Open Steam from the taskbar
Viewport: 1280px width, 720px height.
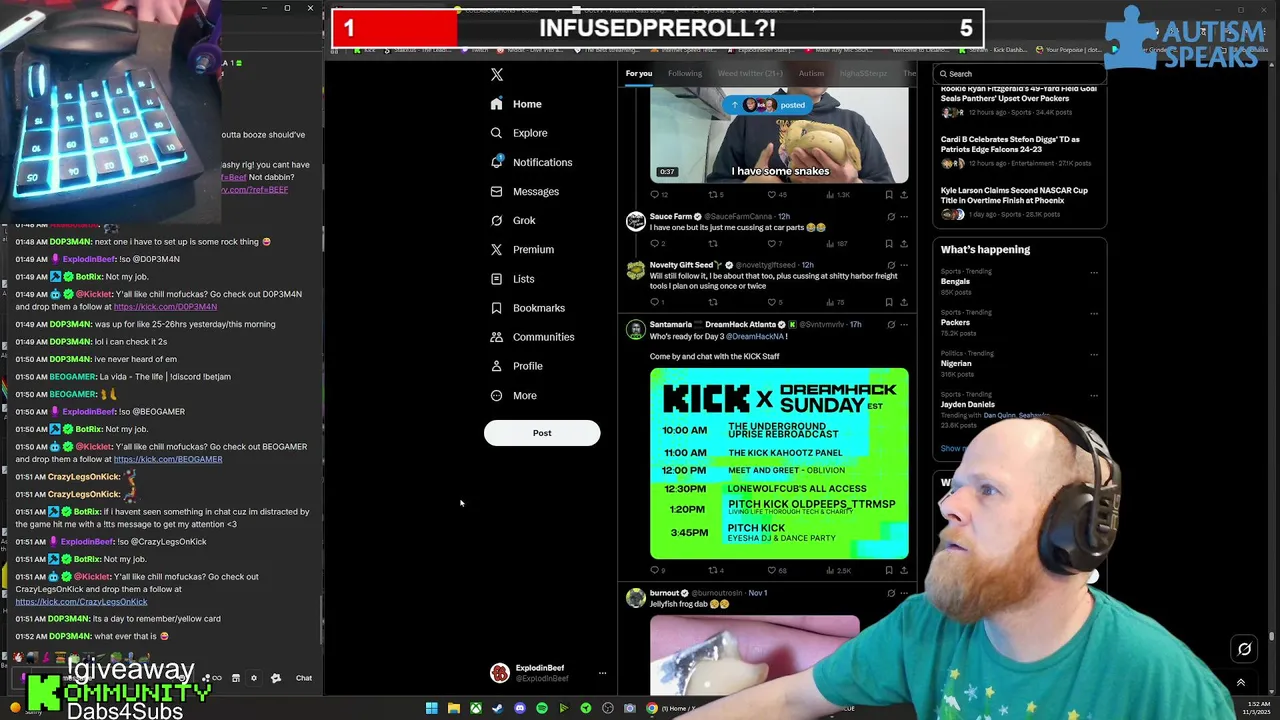coord(498,708)
